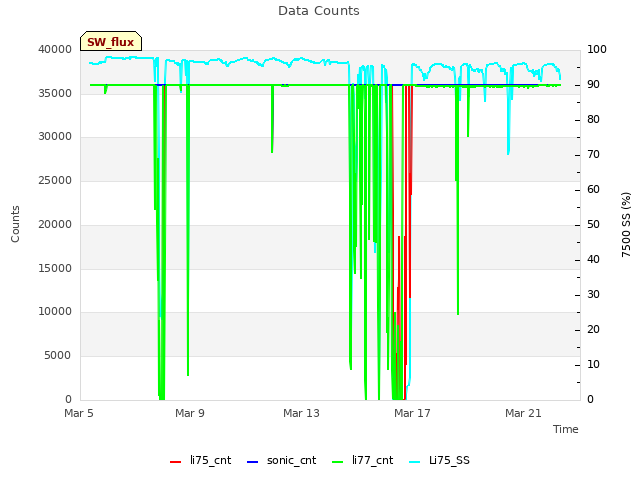Click the 40000 left-axis tick label
The image size is (640, 480).
(x=55, y=50)
